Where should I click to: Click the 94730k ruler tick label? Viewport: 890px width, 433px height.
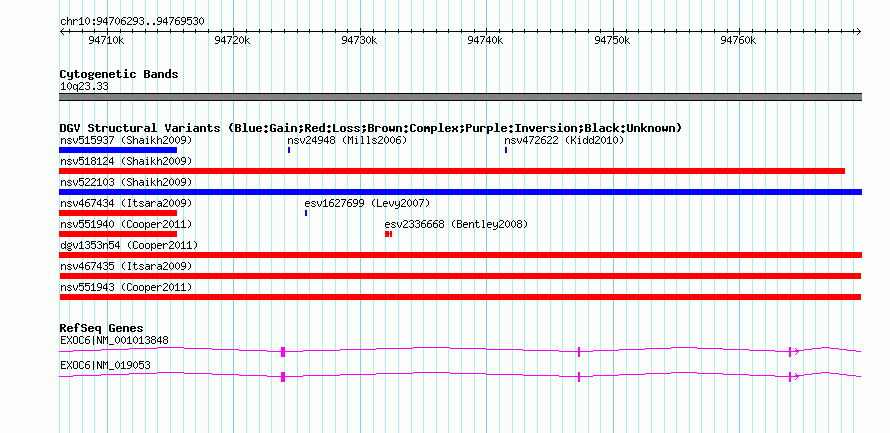point(359,40)
